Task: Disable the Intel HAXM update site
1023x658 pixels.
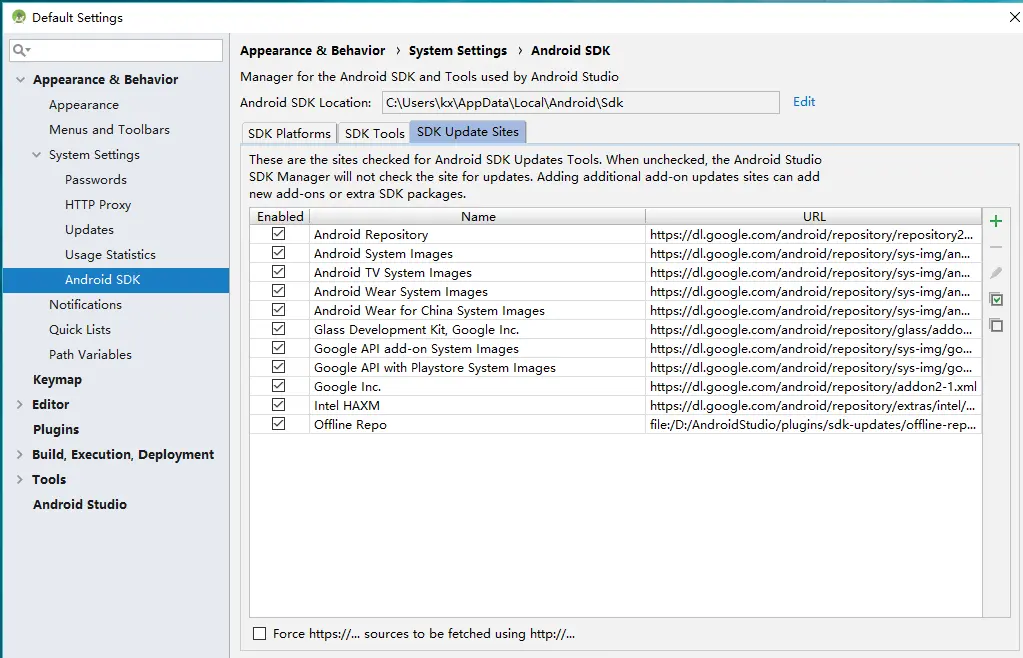Action: (278, 405)
